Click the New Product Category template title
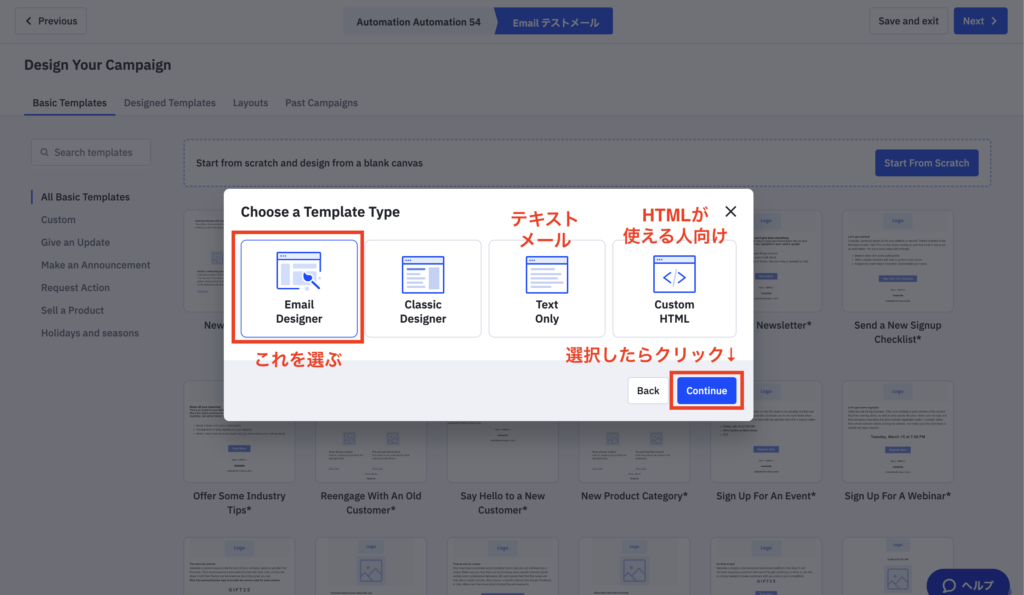The height and width of the screenshot is (595, 1024). click(x=634, y=496)
